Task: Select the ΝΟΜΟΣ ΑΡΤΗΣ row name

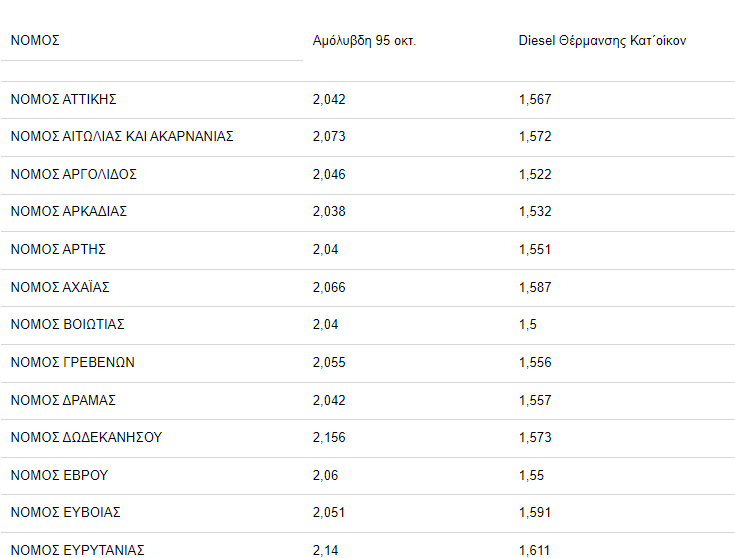Action: pyautogui.click(x=58, y=249)
